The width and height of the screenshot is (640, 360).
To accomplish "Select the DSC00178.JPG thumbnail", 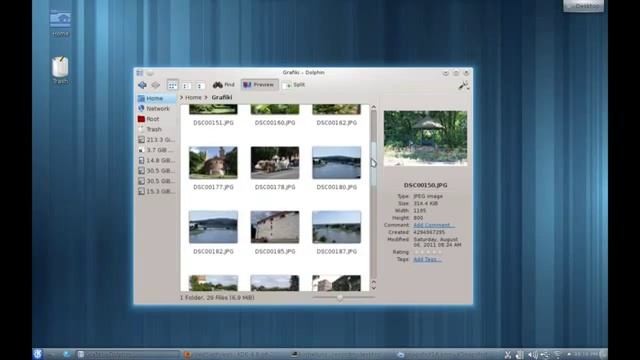I will point(275,162).
